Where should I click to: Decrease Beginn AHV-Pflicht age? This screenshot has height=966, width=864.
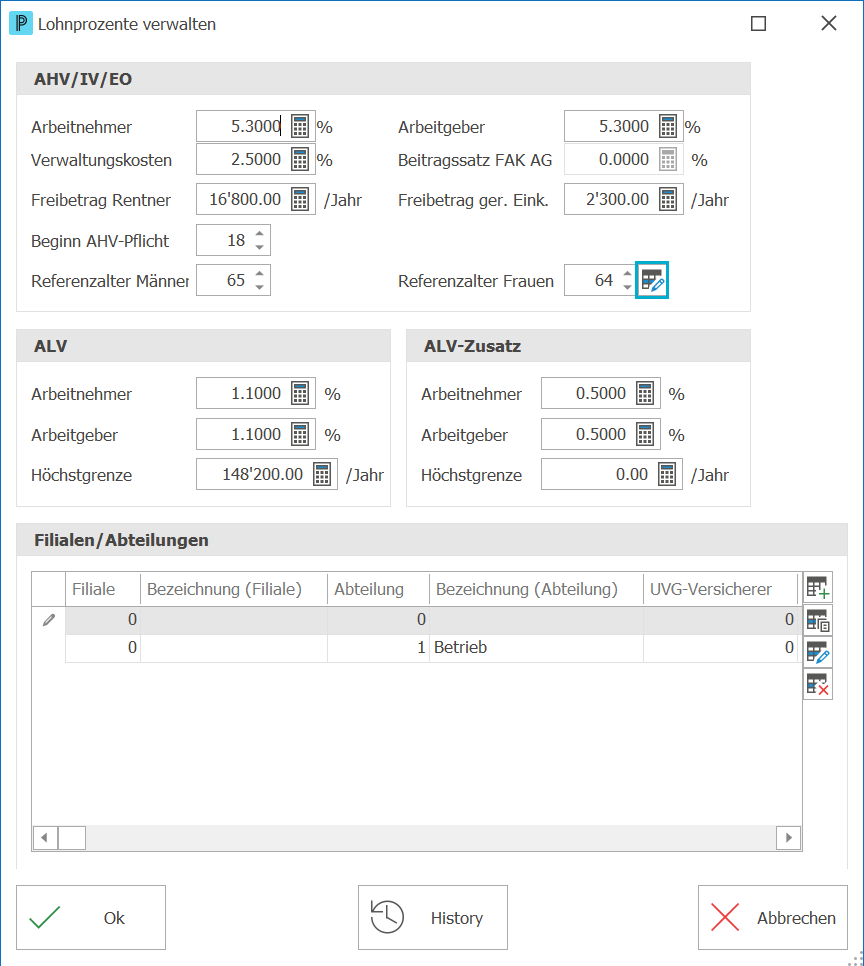pyautogui.click(x=259, y=247)
